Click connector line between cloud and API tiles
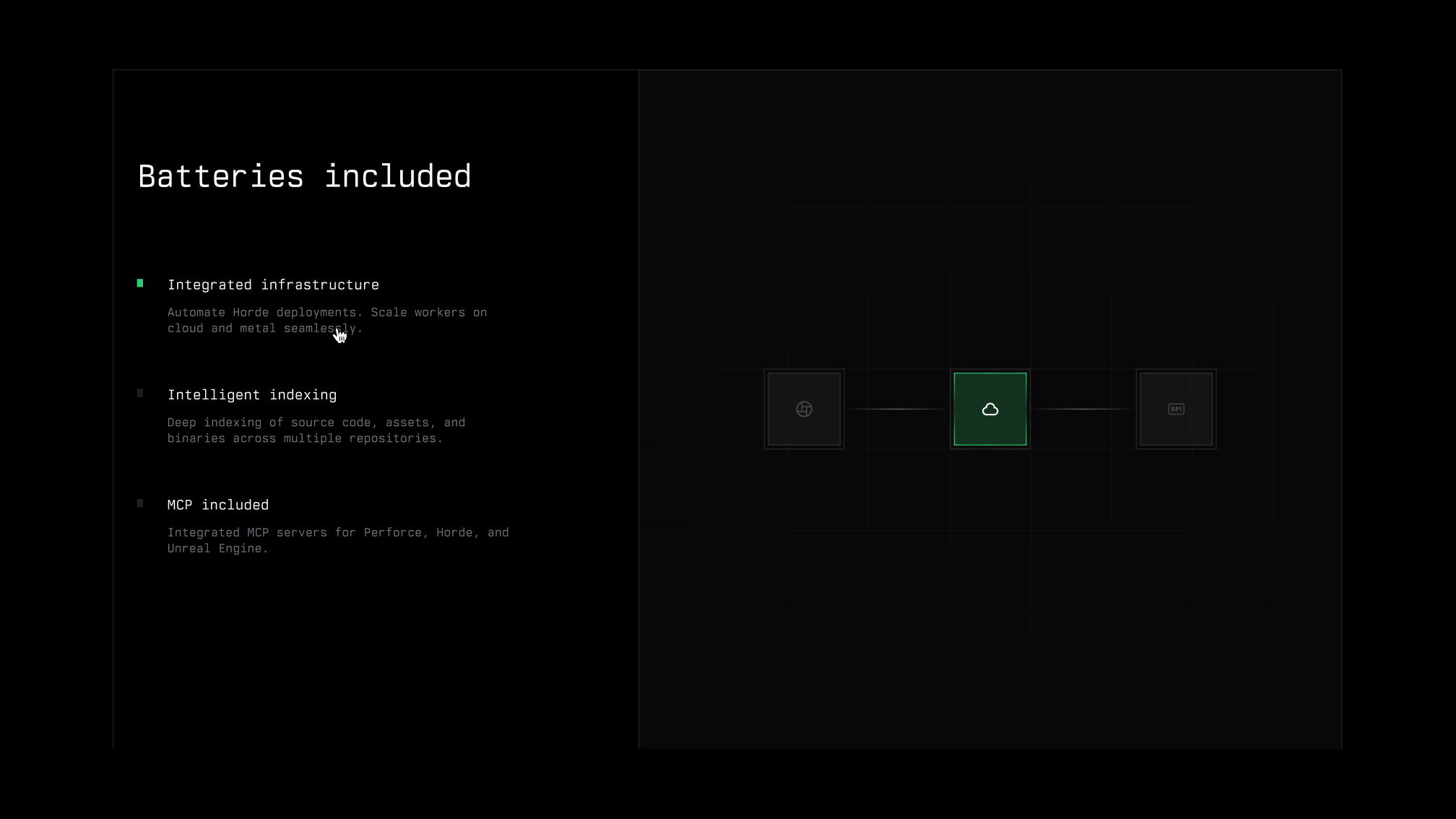Screen dimensions: 1456x819 [x=1083, y=409]
